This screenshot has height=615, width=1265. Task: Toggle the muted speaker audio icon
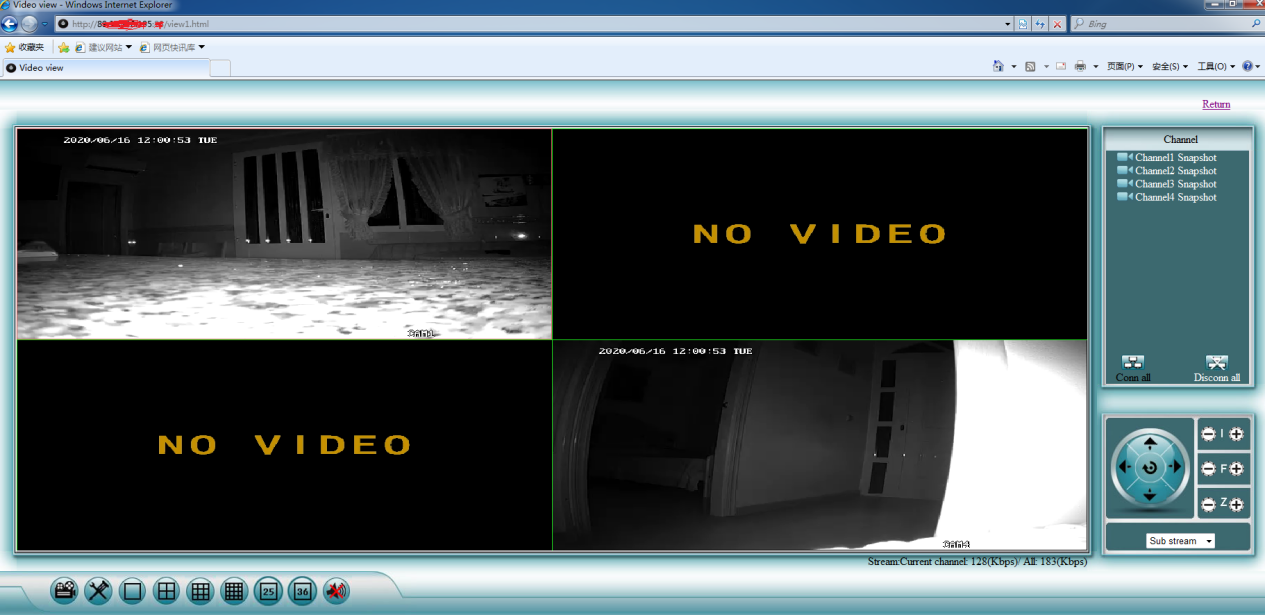[336, 591]
